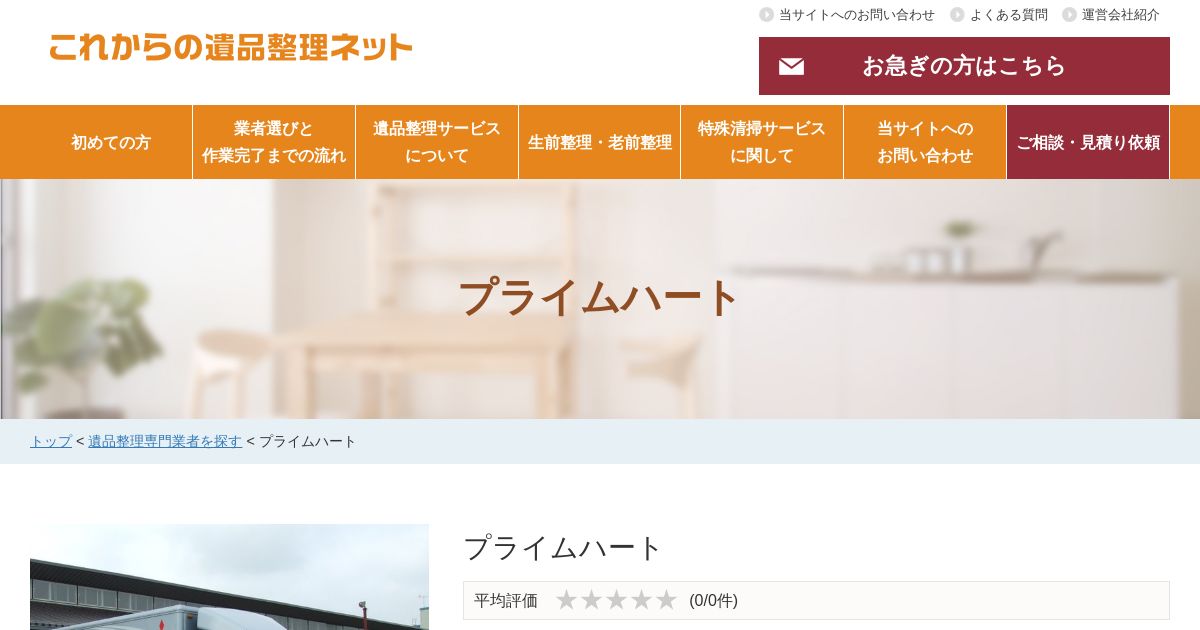This screenshot has height=630, width=1200.
Task: Click the トップ breadcrumb link
Action: point(51,441)
